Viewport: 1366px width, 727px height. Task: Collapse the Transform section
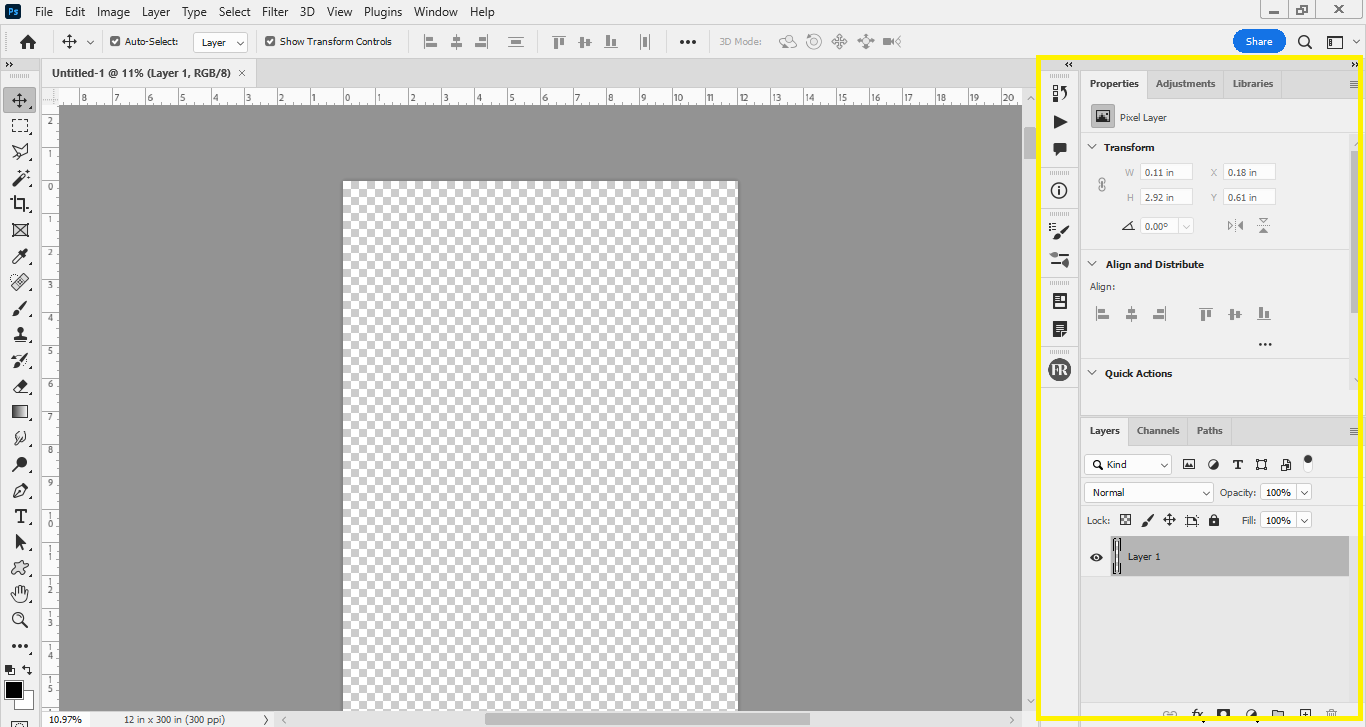pyautogui.click(x=1092, y=147)
